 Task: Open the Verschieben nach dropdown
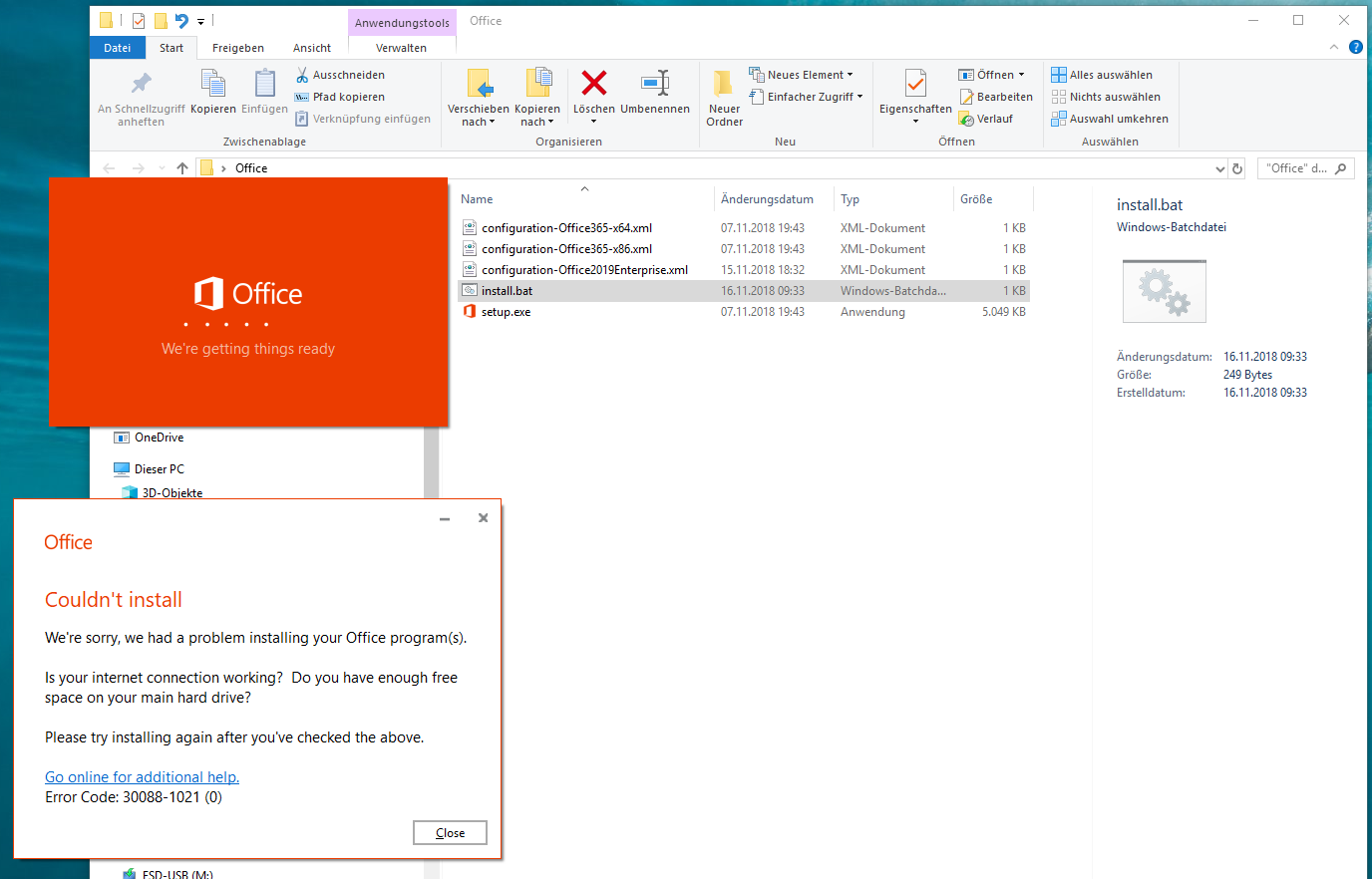tap(479, 116)
